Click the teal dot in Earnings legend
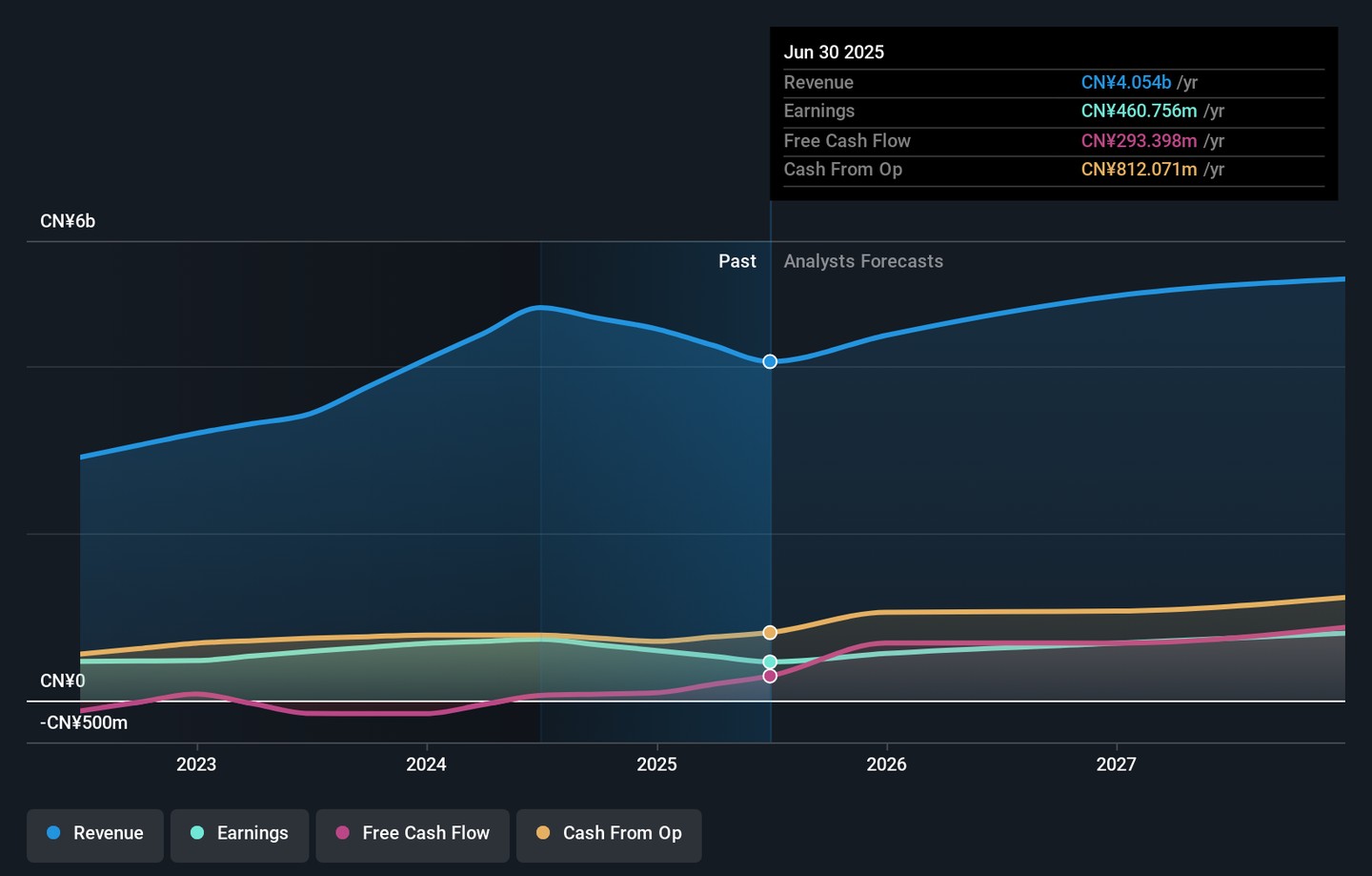This screenshot has height=876, width=1372. (x=197, y=833)
